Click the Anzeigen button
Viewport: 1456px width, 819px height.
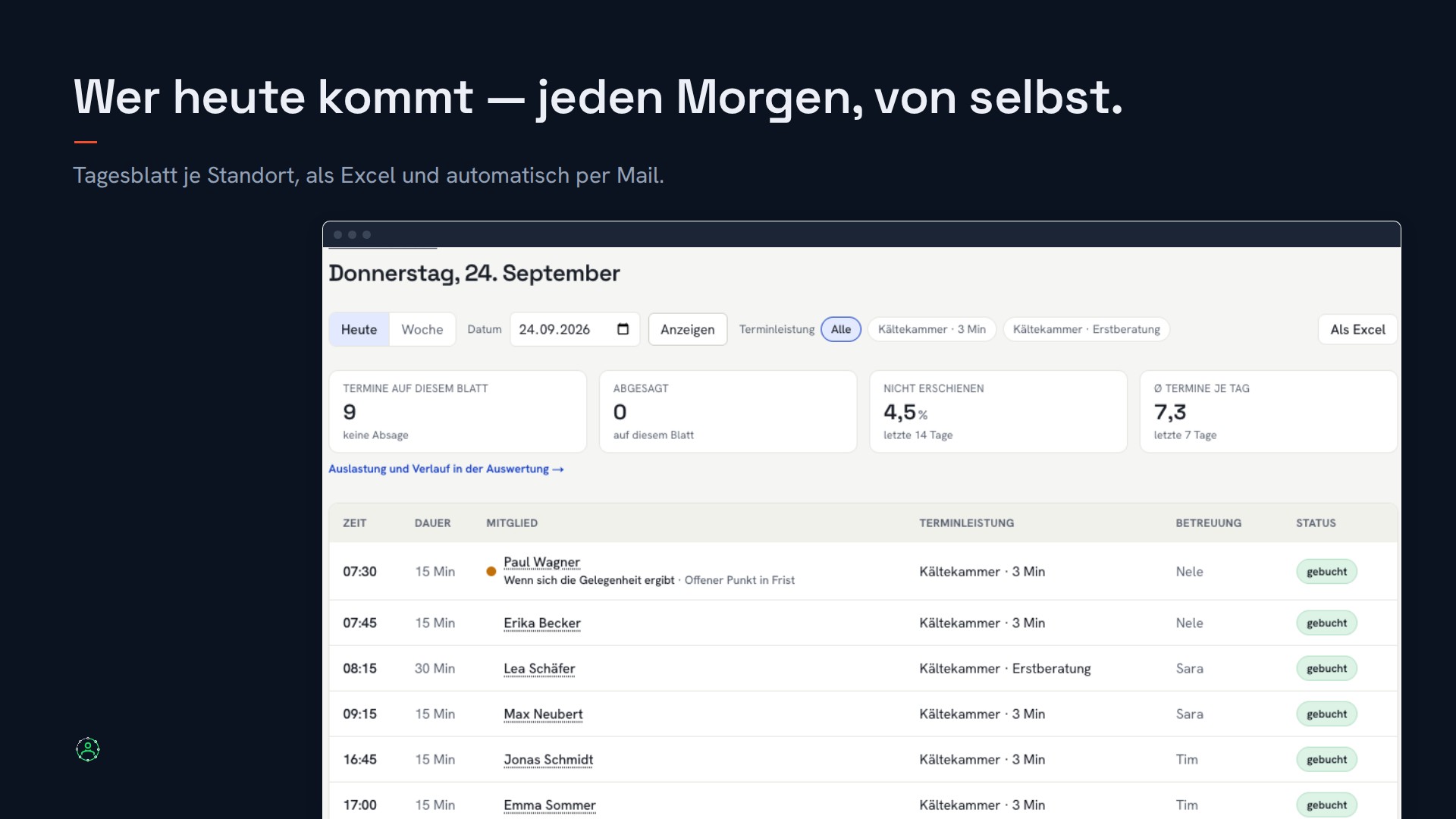[x=688, y=329]
